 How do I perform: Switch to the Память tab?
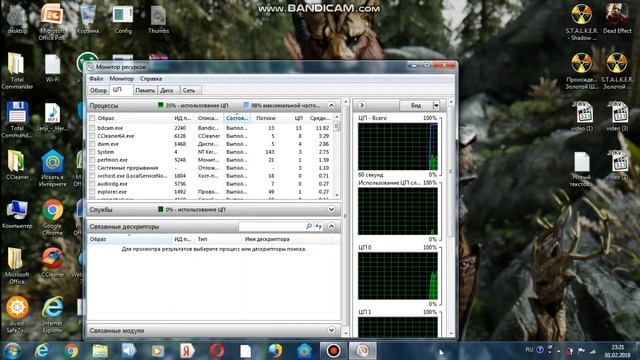pyautogui.click(x=145, y=90)
